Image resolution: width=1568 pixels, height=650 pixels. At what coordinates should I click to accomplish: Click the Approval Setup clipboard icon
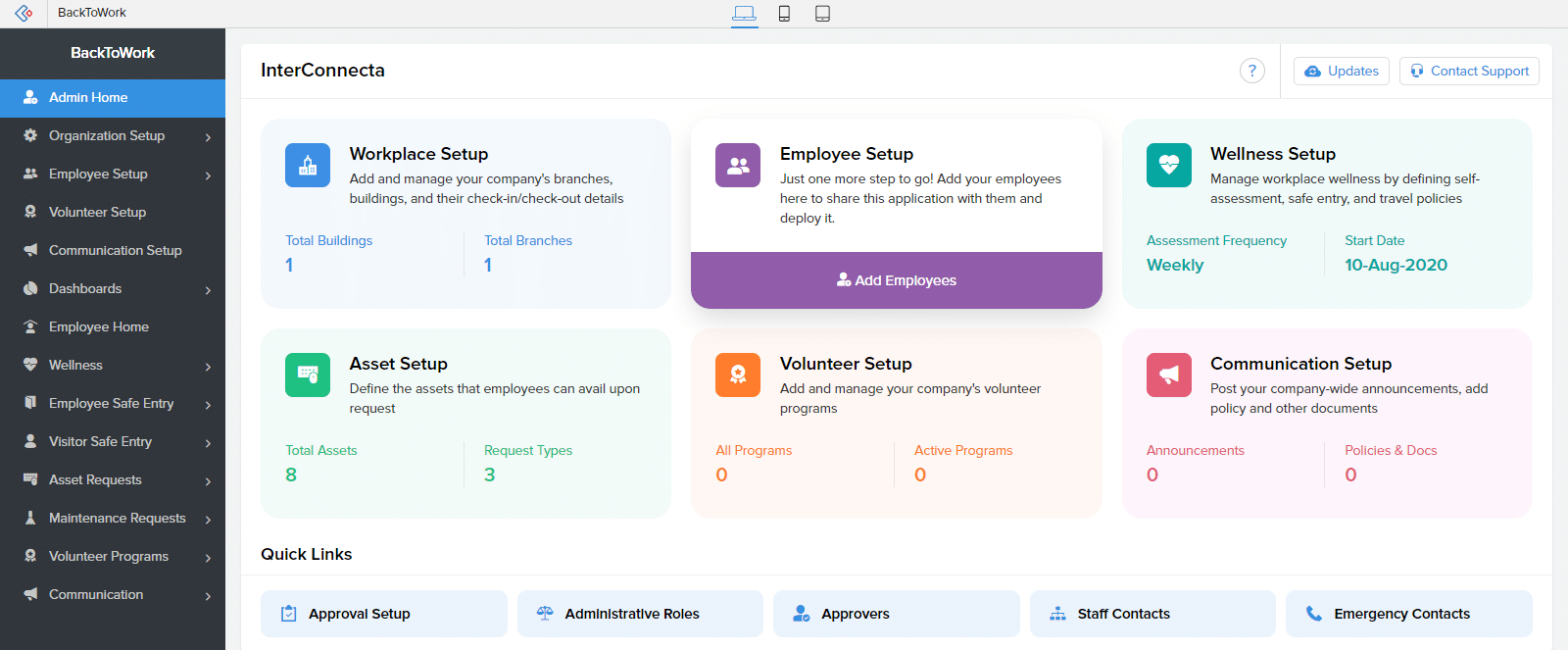tap(288, 614)
